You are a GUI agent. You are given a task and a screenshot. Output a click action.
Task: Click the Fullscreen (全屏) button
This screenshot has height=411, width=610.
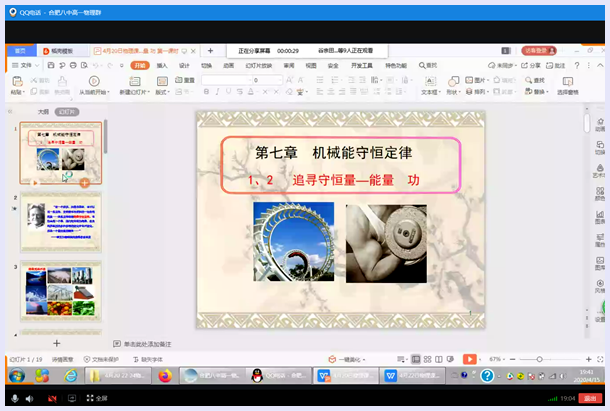97,398
